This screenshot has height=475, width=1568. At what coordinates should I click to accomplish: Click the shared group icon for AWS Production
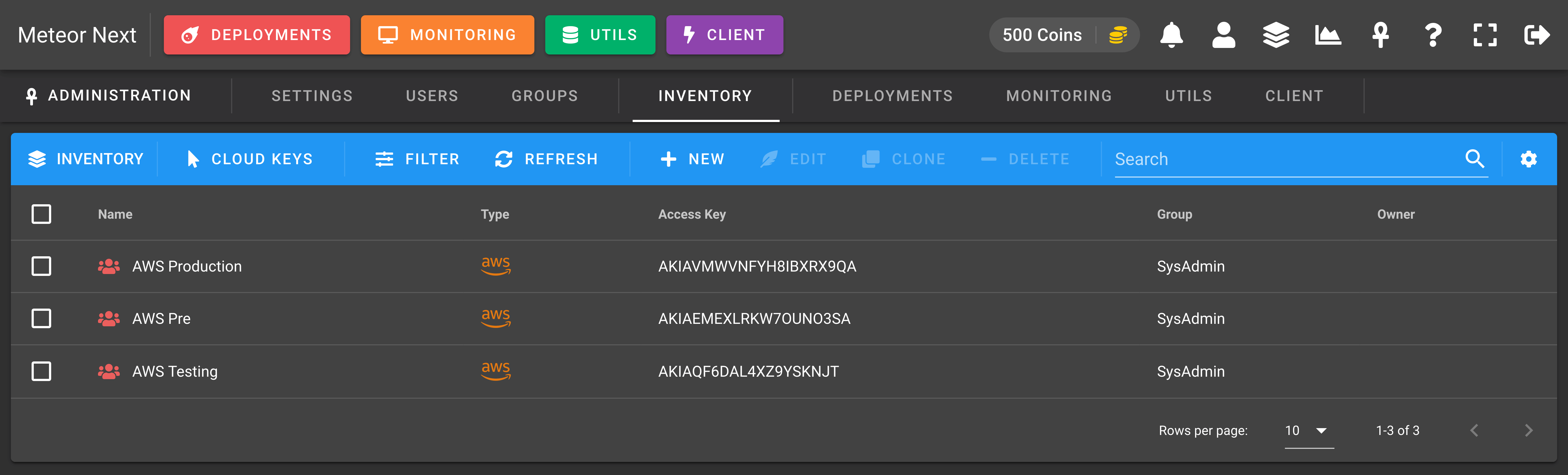109,266
